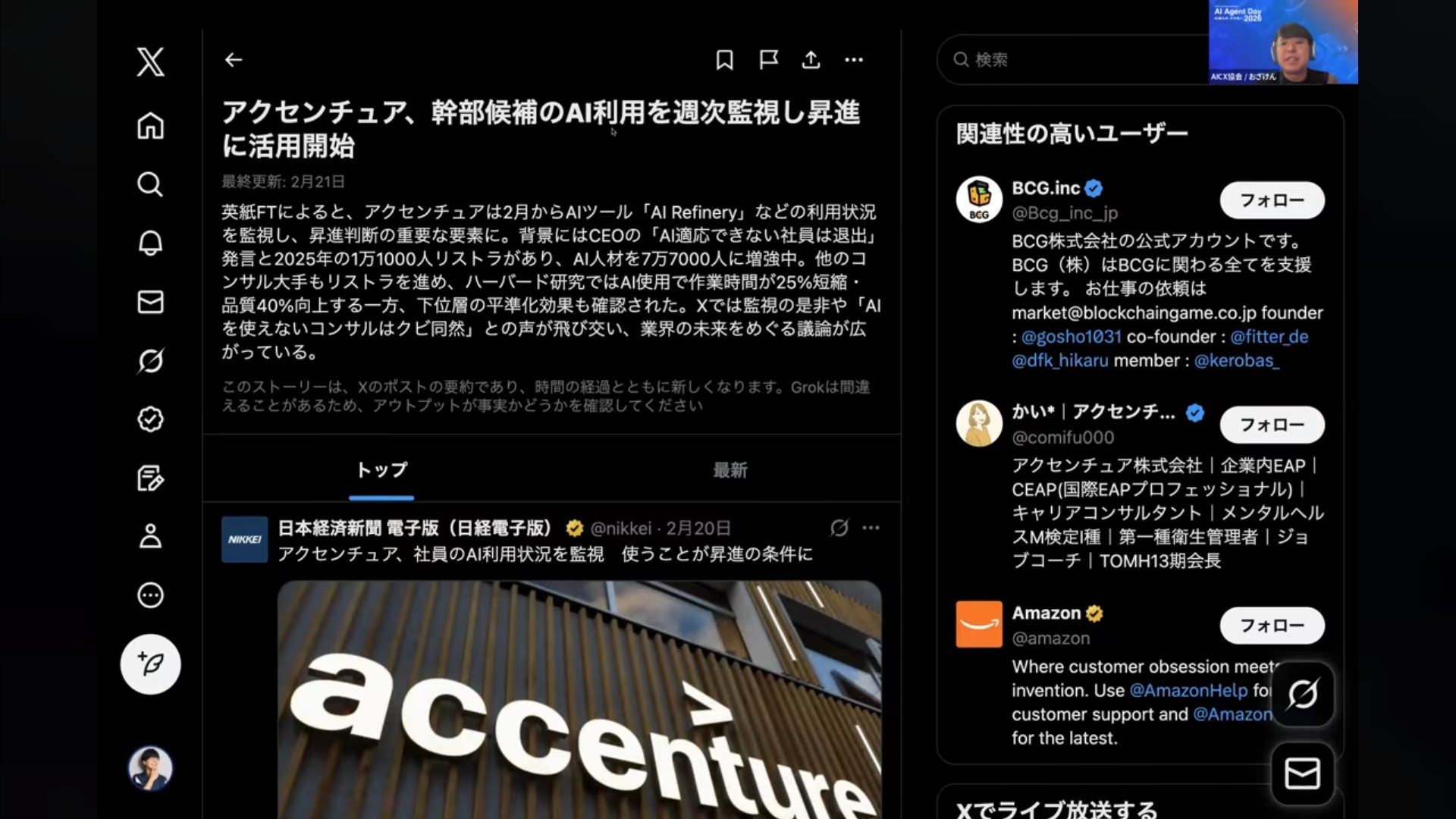Open messages envelope in sidebar
The image size is (1456, 819).
150,302
